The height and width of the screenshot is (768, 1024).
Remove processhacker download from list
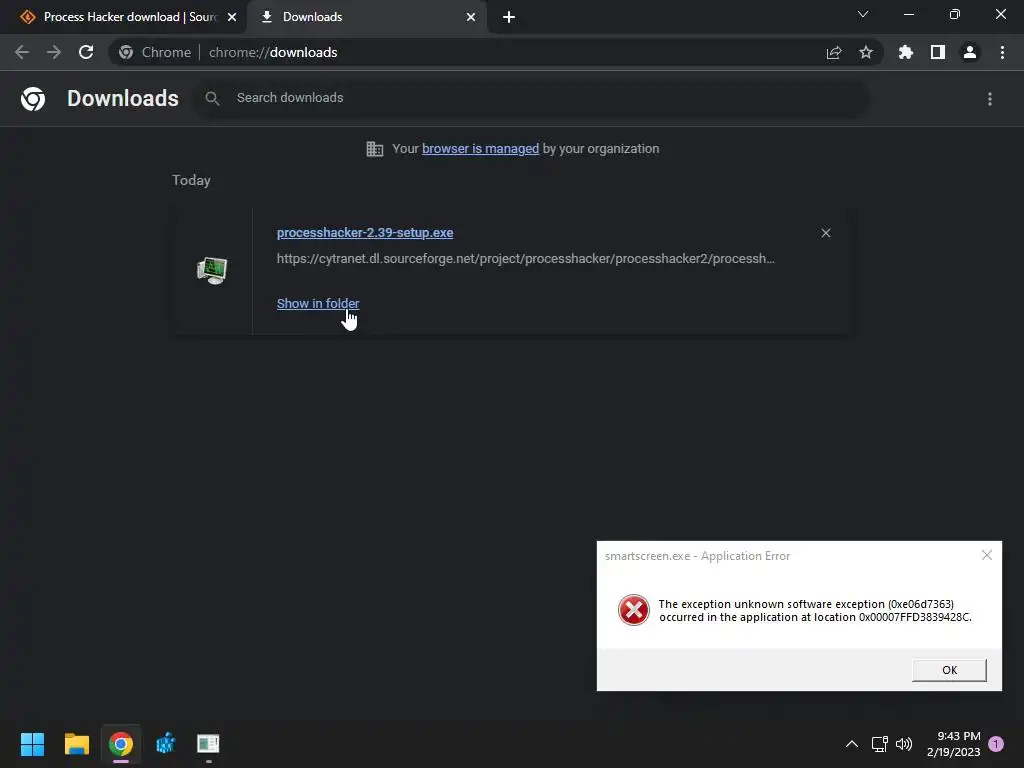coord(826,233)
